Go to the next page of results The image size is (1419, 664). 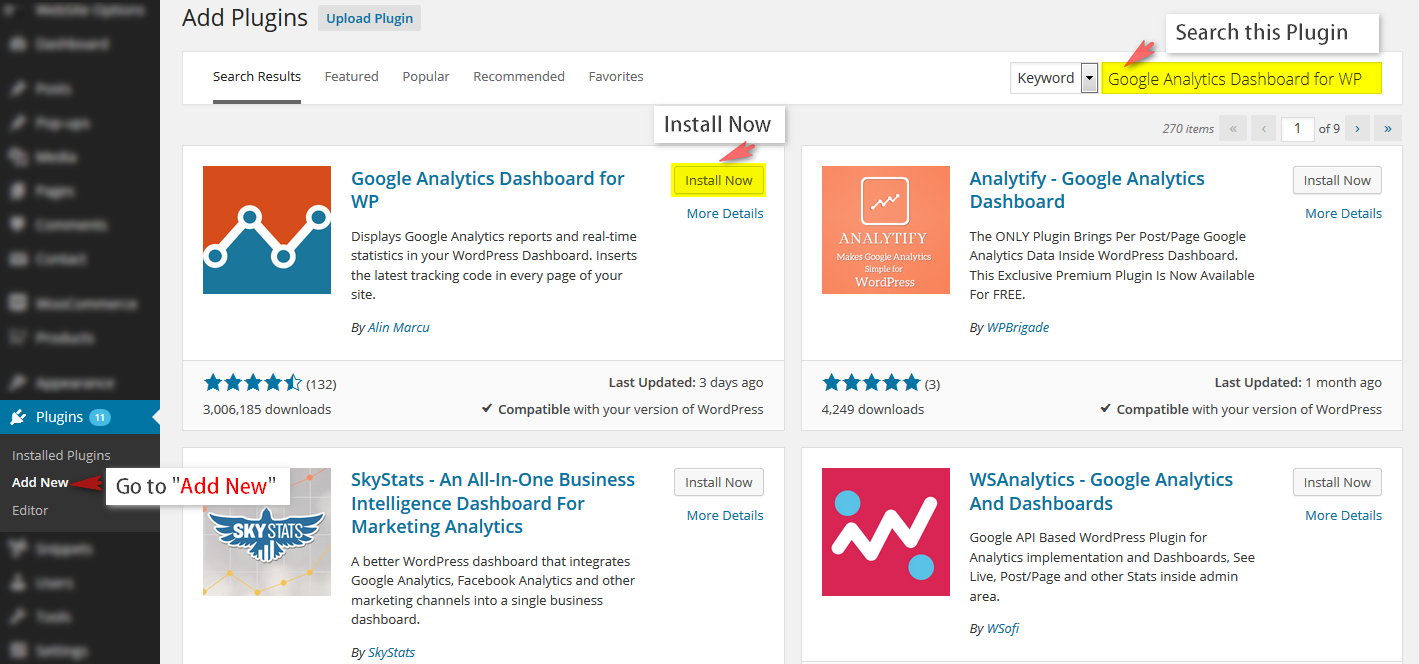[1357, 129]
